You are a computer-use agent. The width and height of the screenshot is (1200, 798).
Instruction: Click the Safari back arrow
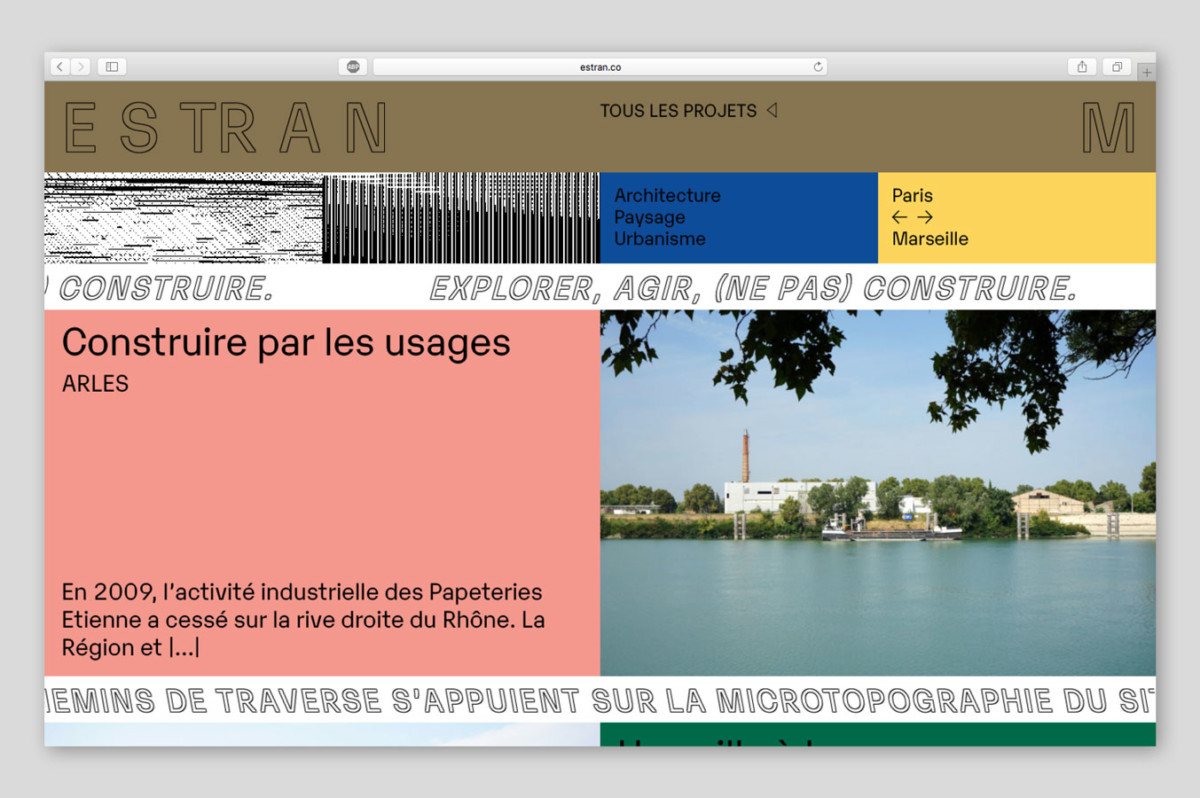click(x=60, y=67)
